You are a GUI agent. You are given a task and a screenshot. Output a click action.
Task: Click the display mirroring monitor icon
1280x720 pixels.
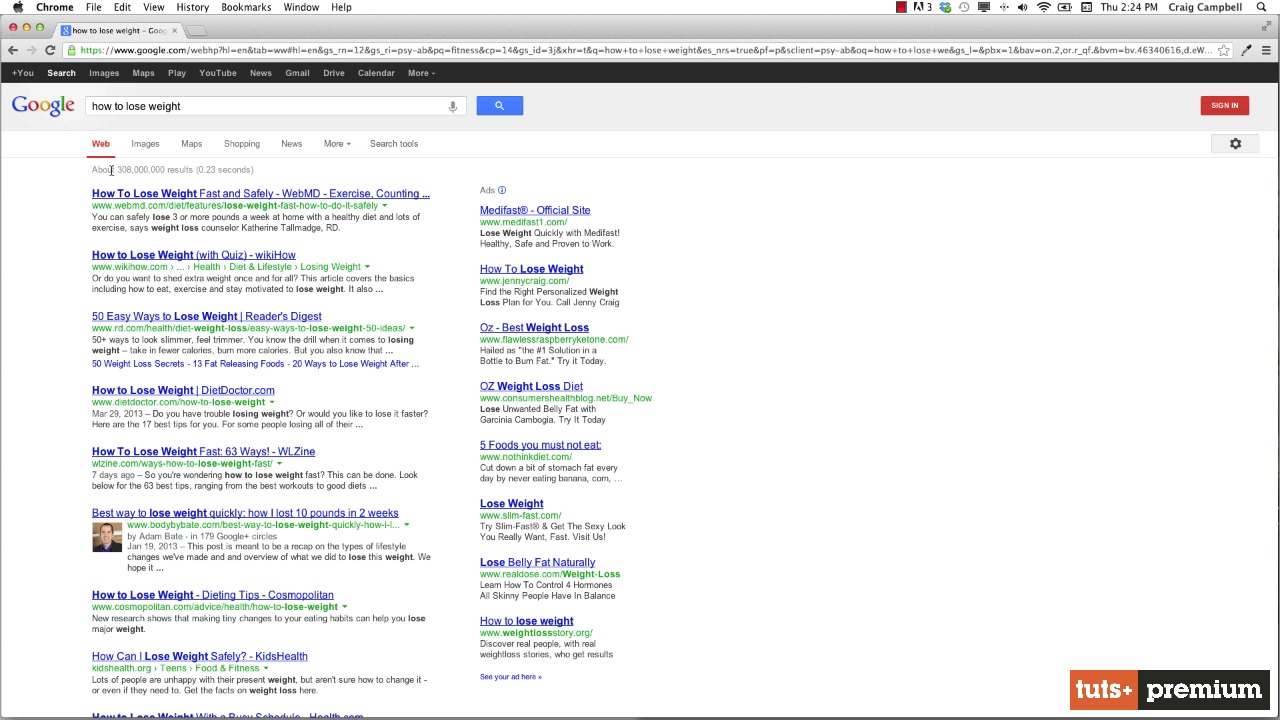point(984,7)
